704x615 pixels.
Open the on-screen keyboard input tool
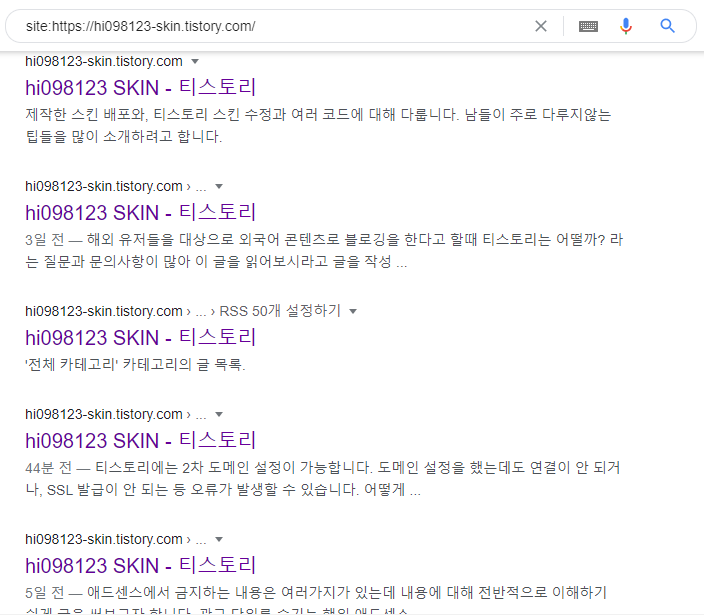click(x=588, y=26)
